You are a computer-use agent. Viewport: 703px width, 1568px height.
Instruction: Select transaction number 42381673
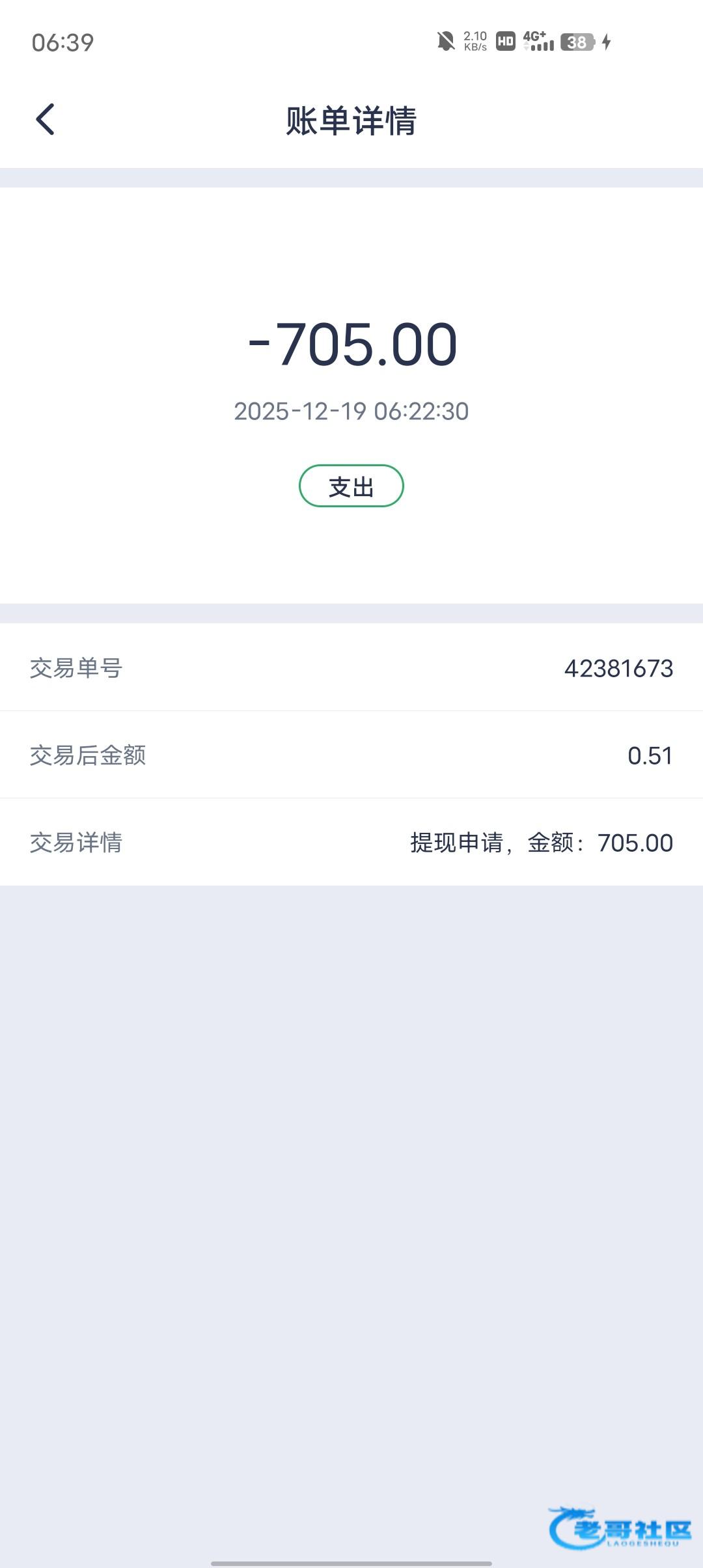click(x=618, y=669)
